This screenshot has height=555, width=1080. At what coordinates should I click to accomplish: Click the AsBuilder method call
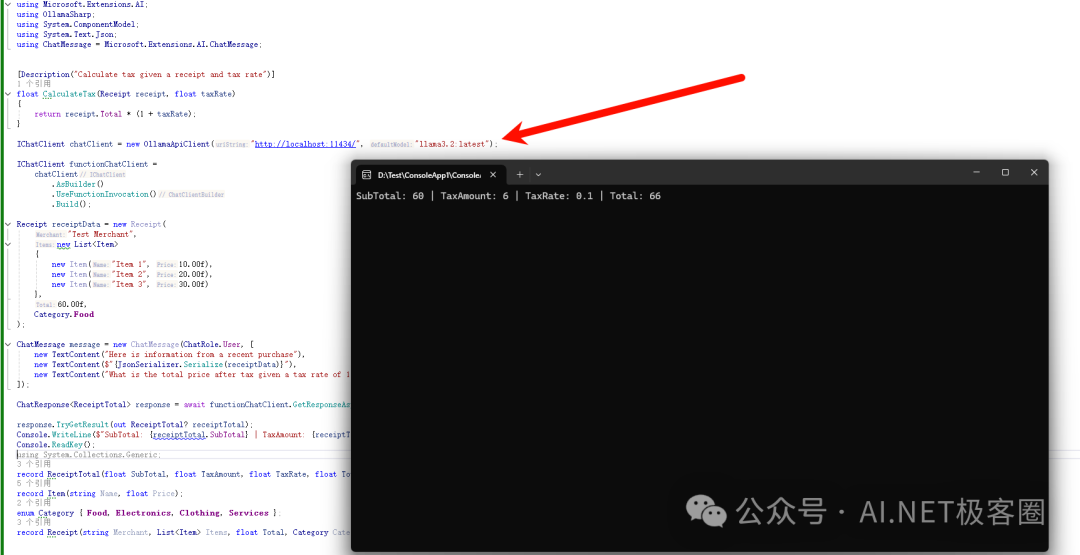click(x=77, y=184)
